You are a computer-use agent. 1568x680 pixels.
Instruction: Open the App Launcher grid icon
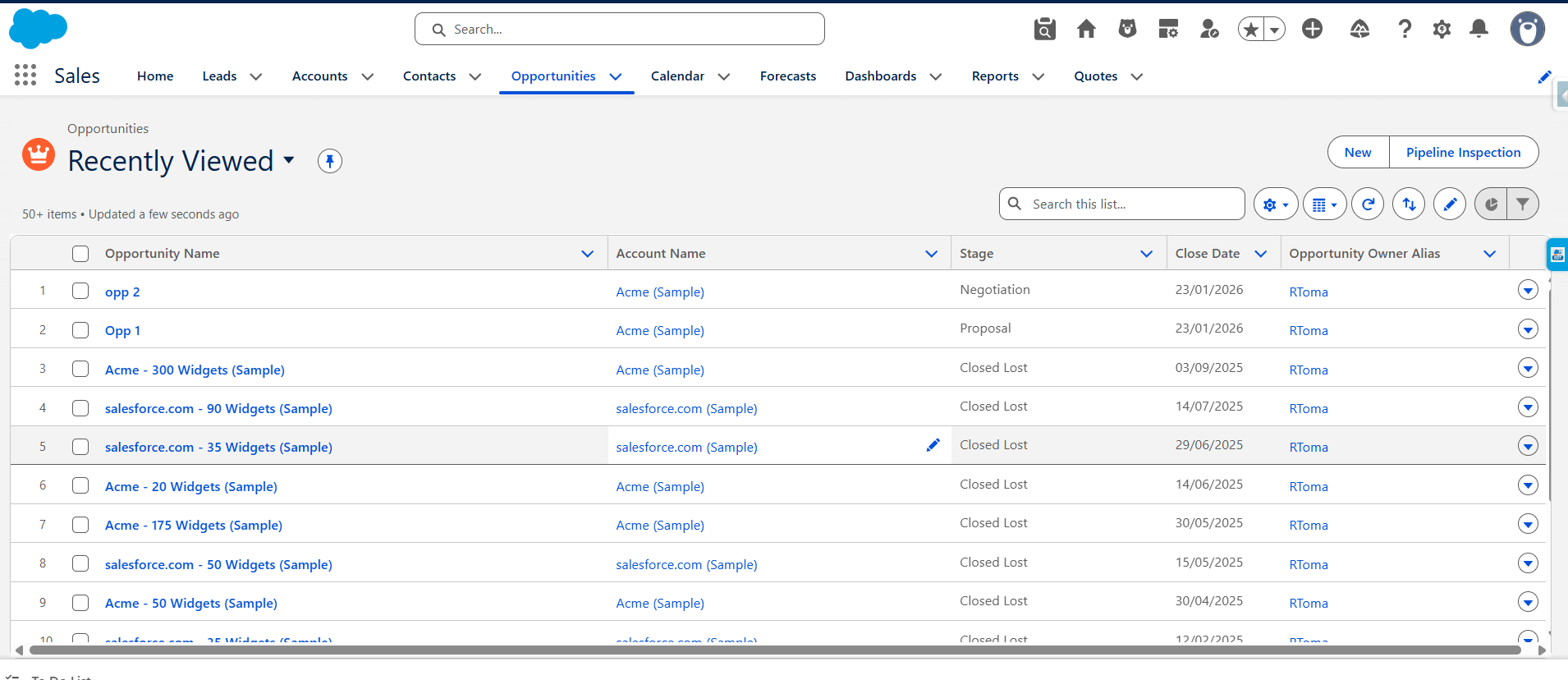(x=25, y=76)
